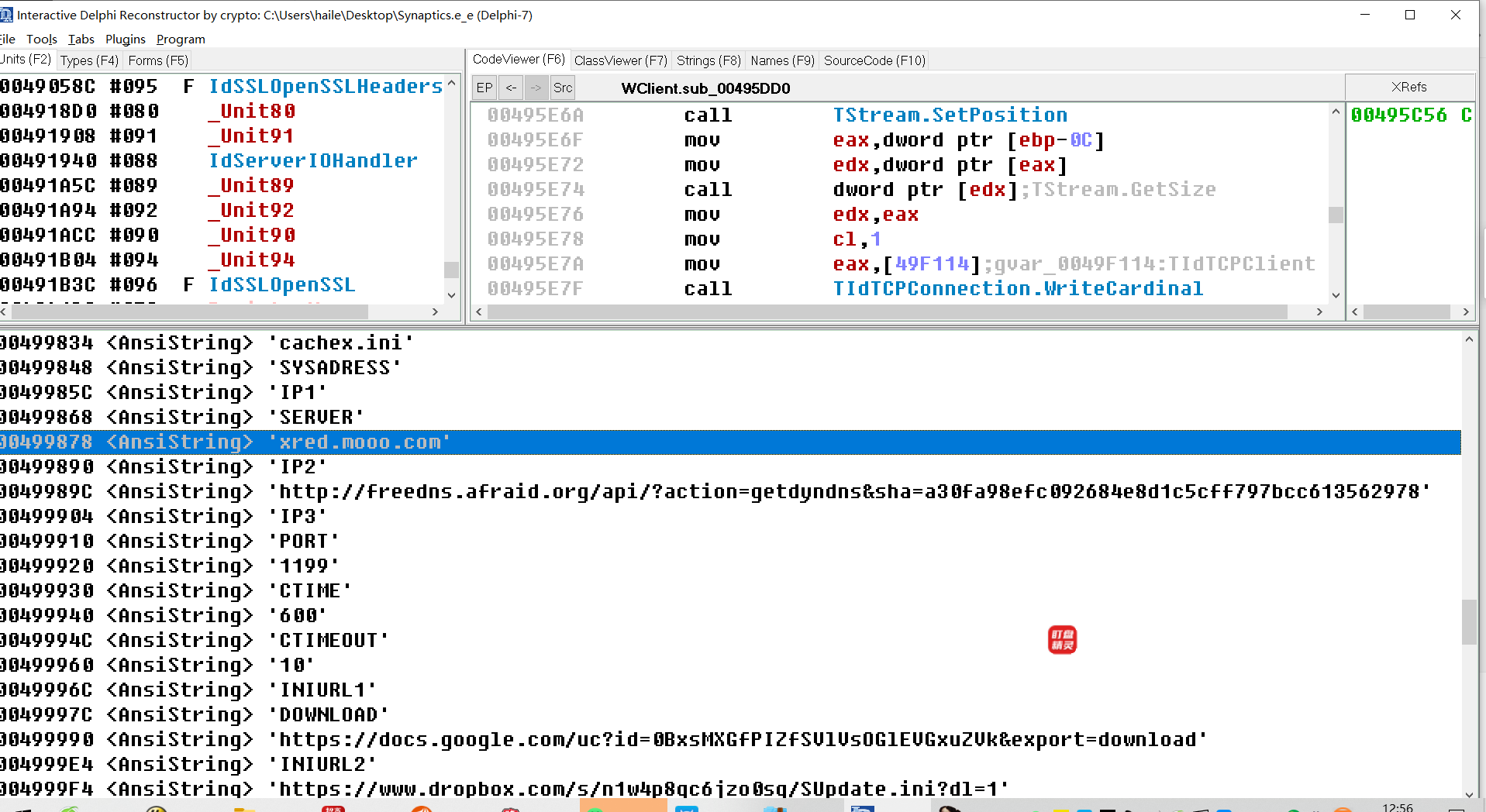Switch to Types (F4) tab
This screenshot has height=812, width=1486.
click(89, 60)
